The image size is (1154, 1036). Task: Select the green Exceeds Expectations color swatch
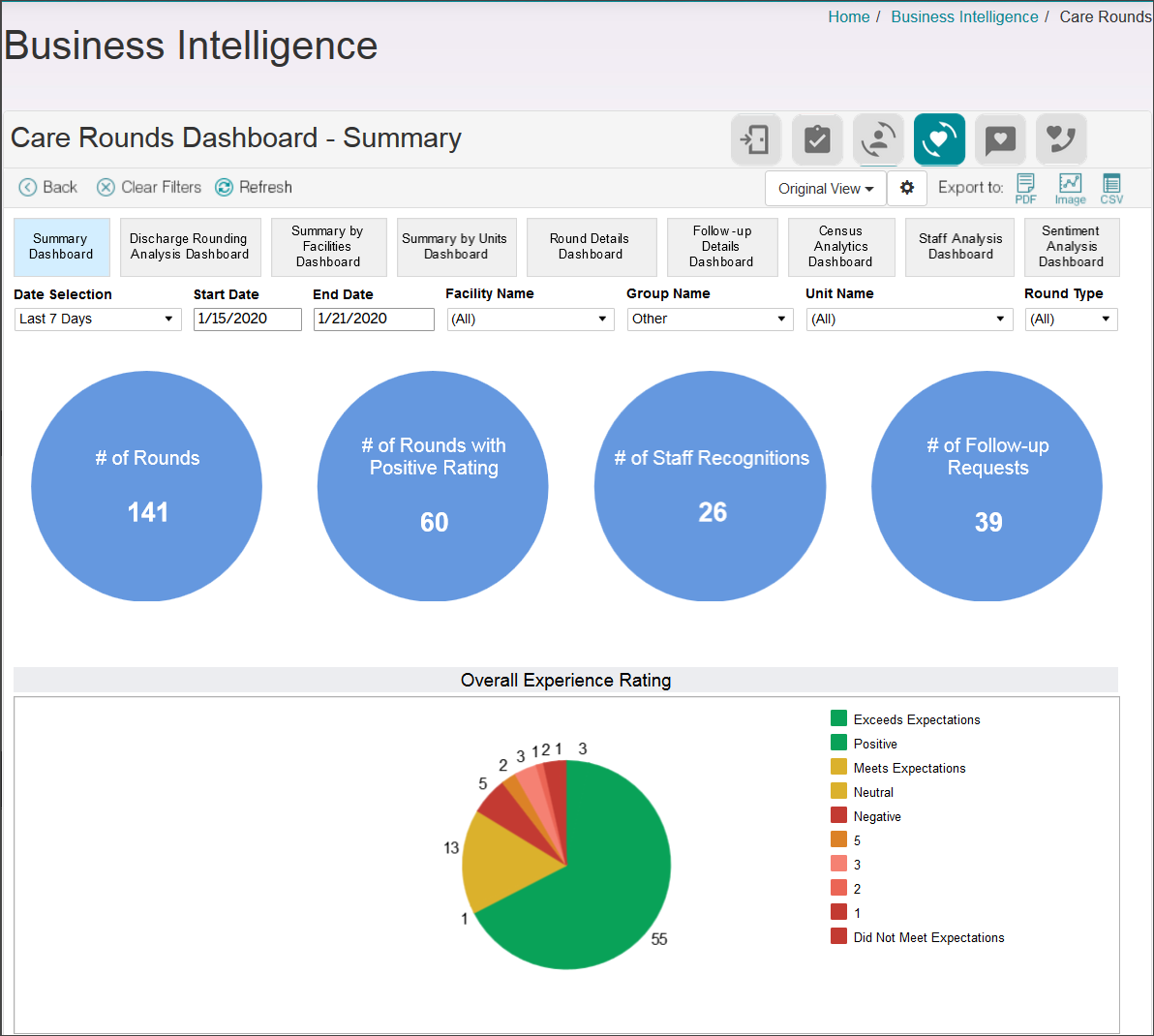pyautogui.click(x=837, y=718)
